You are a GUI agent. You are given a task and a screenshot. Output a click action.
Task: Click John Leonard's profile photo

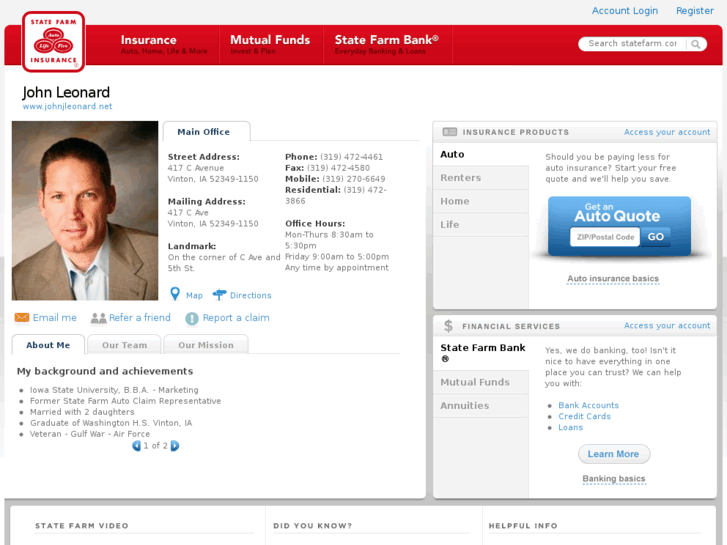pyautogui.click(x=85, y=211)
